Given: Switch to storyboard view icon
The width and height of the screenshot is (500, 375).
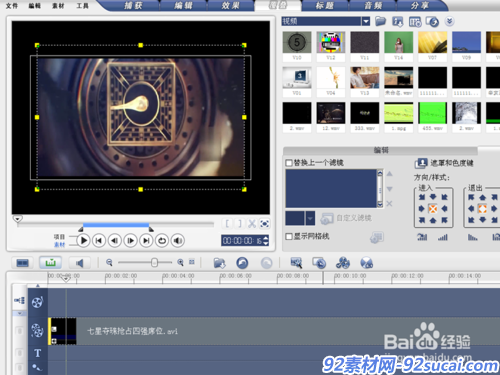Looking at the screenshot, I should pyautogui.click(x=22, y=263).
